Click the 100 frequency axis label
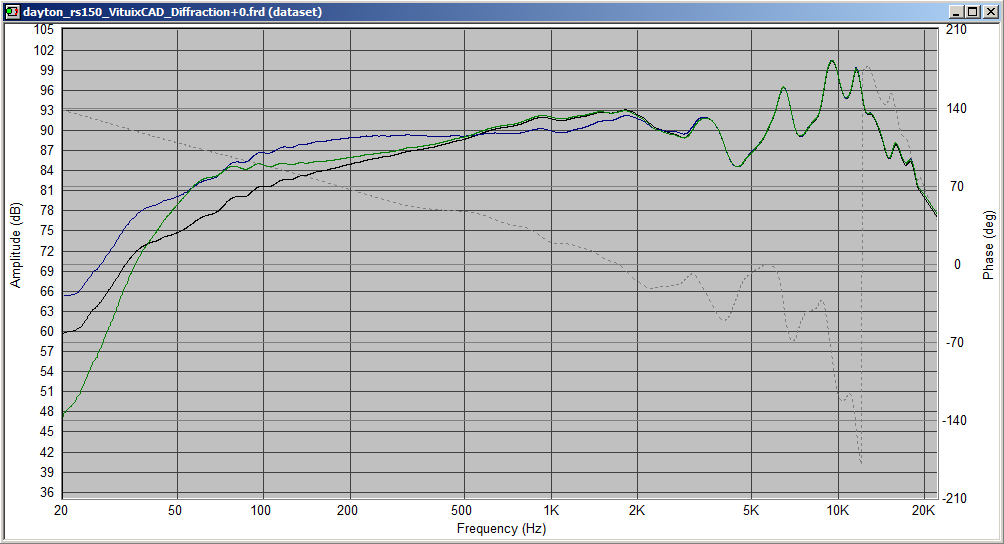Image resolution: width=1004 pixels, height=544 pixels. point(261,511)
